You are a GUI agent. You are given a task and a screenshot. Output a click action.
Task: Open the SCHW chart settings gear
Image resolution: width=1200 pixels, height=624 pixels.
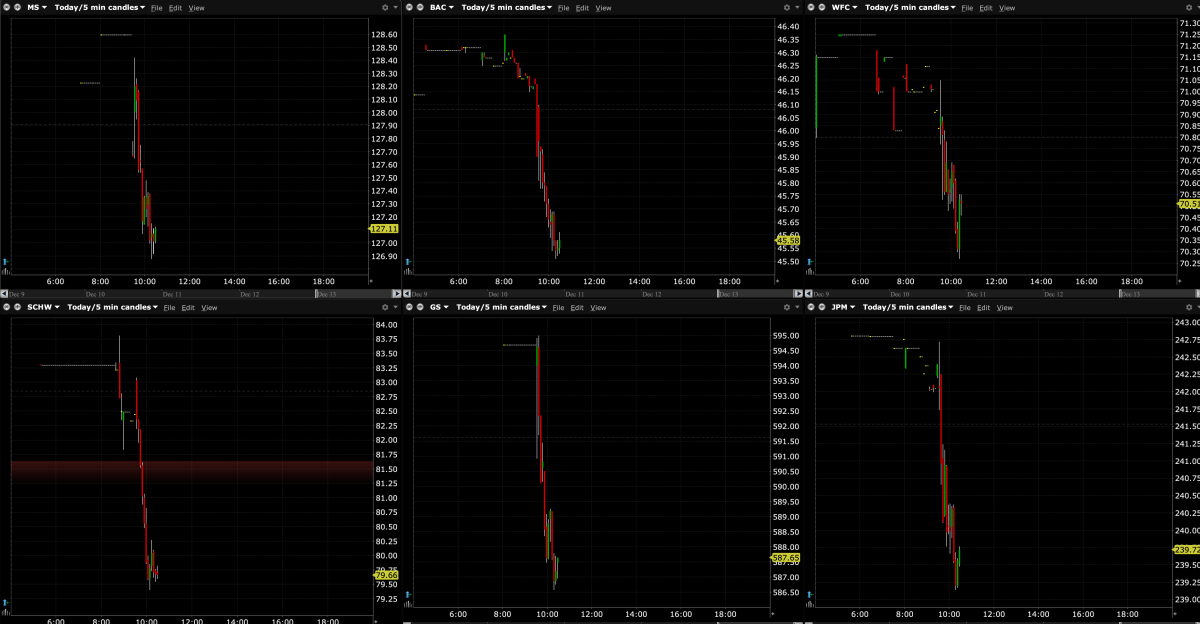click(385, 307)
